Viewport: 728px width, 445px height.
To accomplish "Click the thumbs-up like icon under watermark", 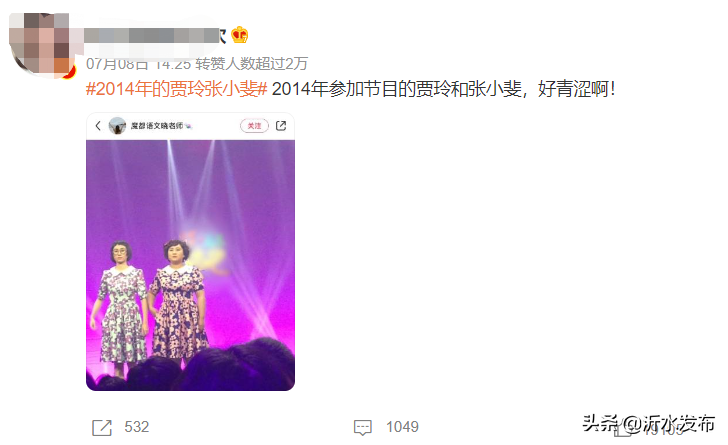I will tap(623, 430).
